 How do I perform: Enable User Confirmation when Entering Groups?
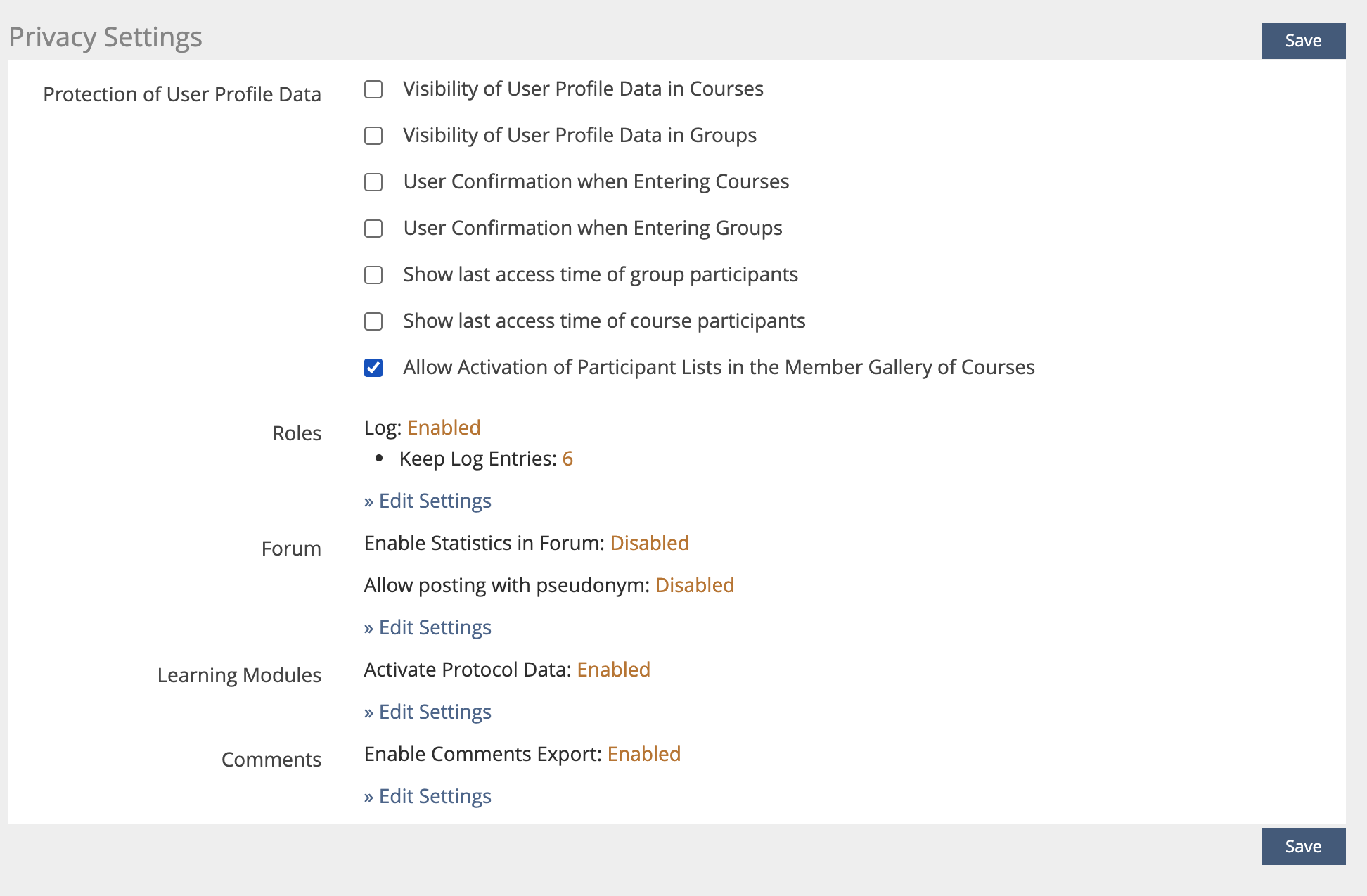coord(373,229)
